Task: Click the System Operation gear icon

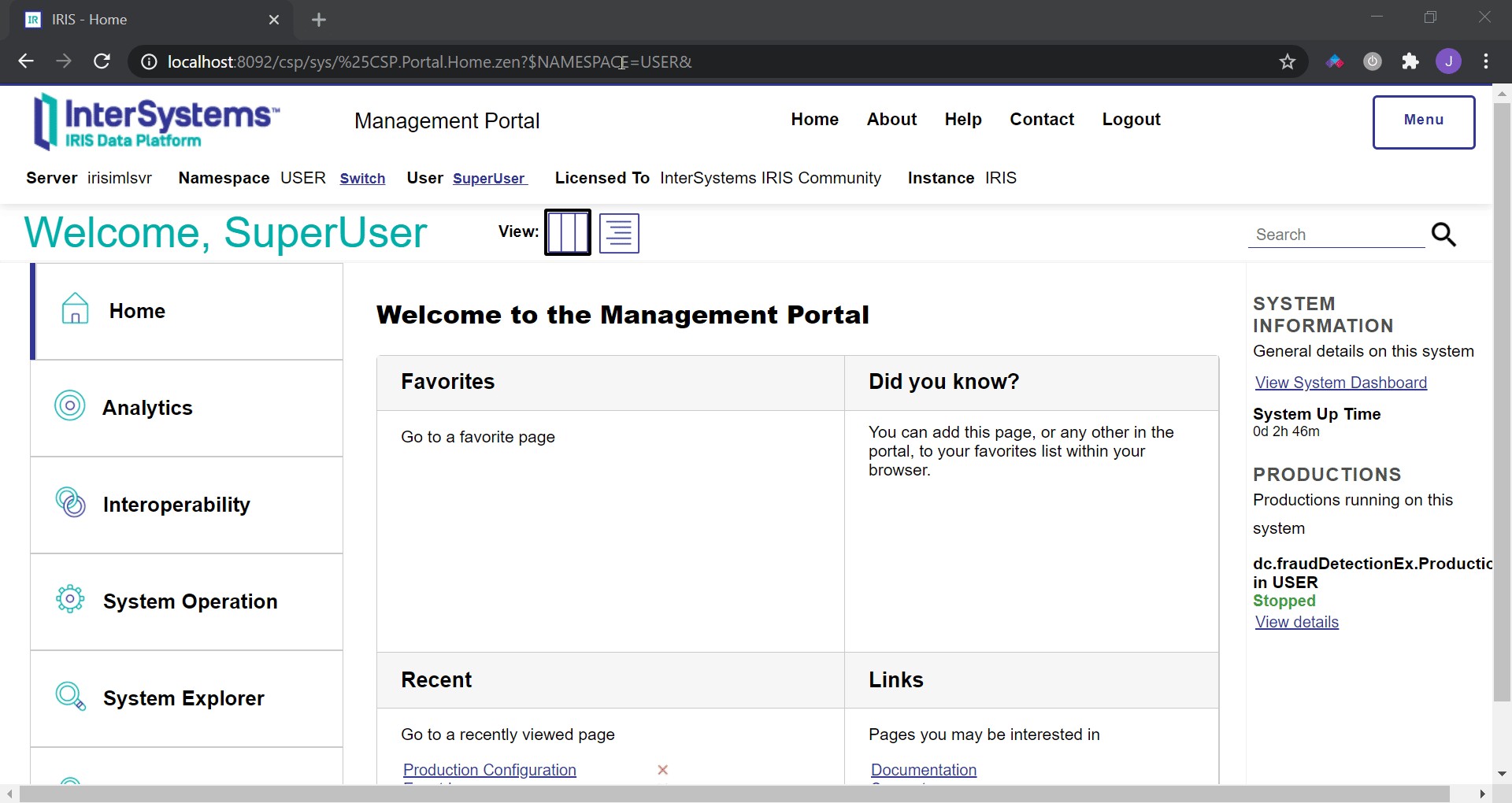Action: [x=70, y=599]
